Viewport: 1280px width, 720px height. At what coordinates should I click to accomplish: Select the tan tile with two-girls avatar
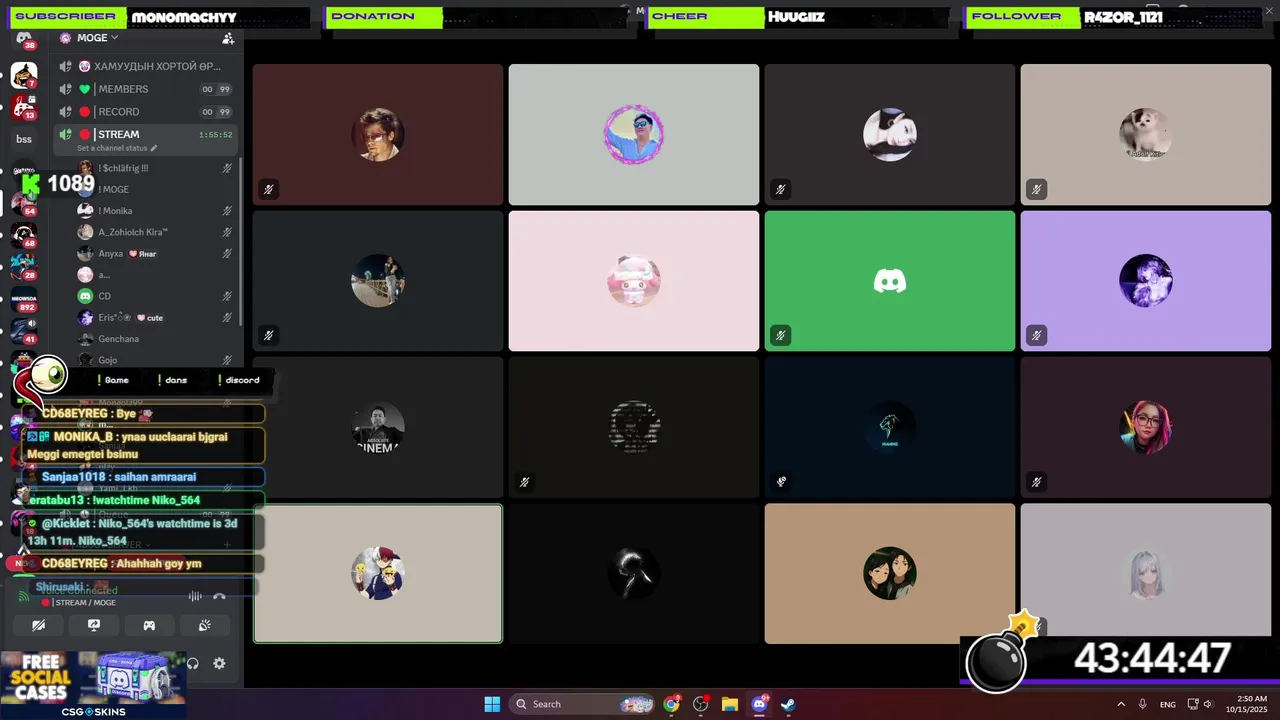pyautogui.click(x=890, y=573)
